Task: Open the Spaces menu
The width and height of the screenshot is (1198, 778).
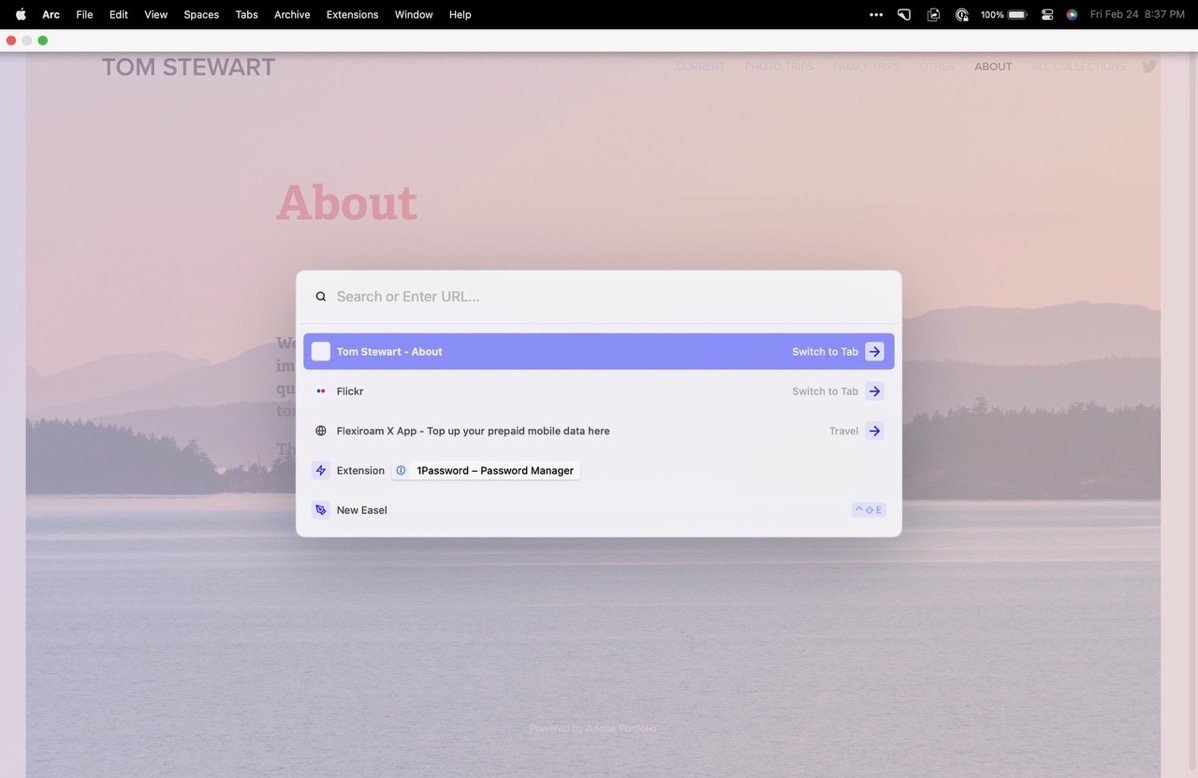Action: pos(201,15)
